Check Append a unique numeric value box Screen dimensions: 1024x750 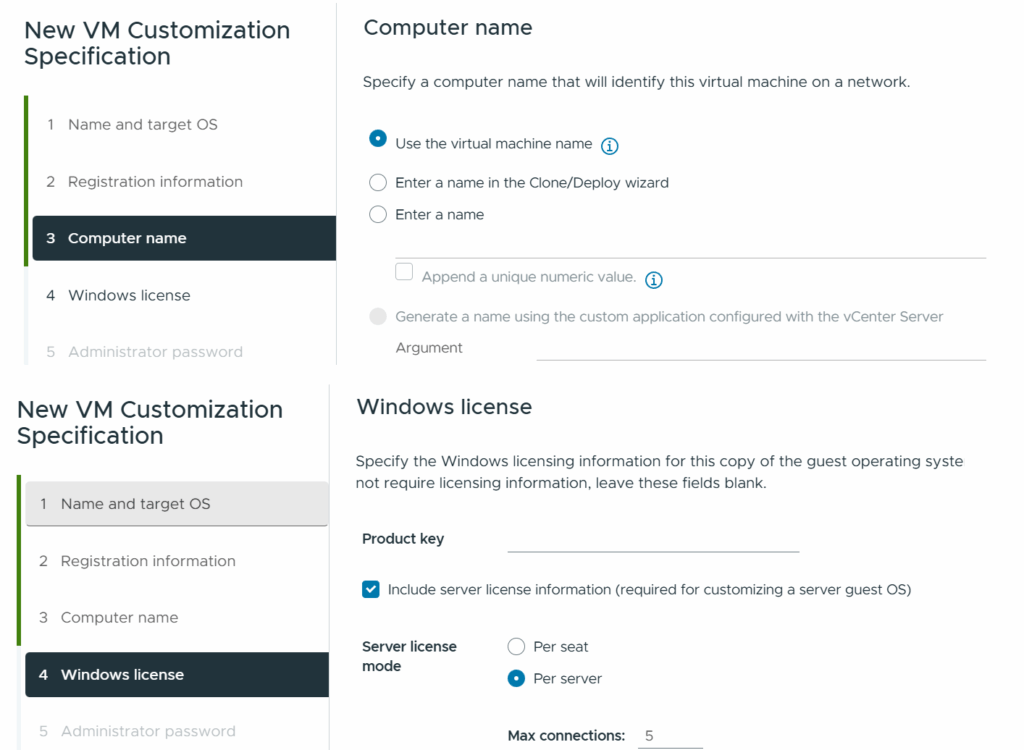404,271
